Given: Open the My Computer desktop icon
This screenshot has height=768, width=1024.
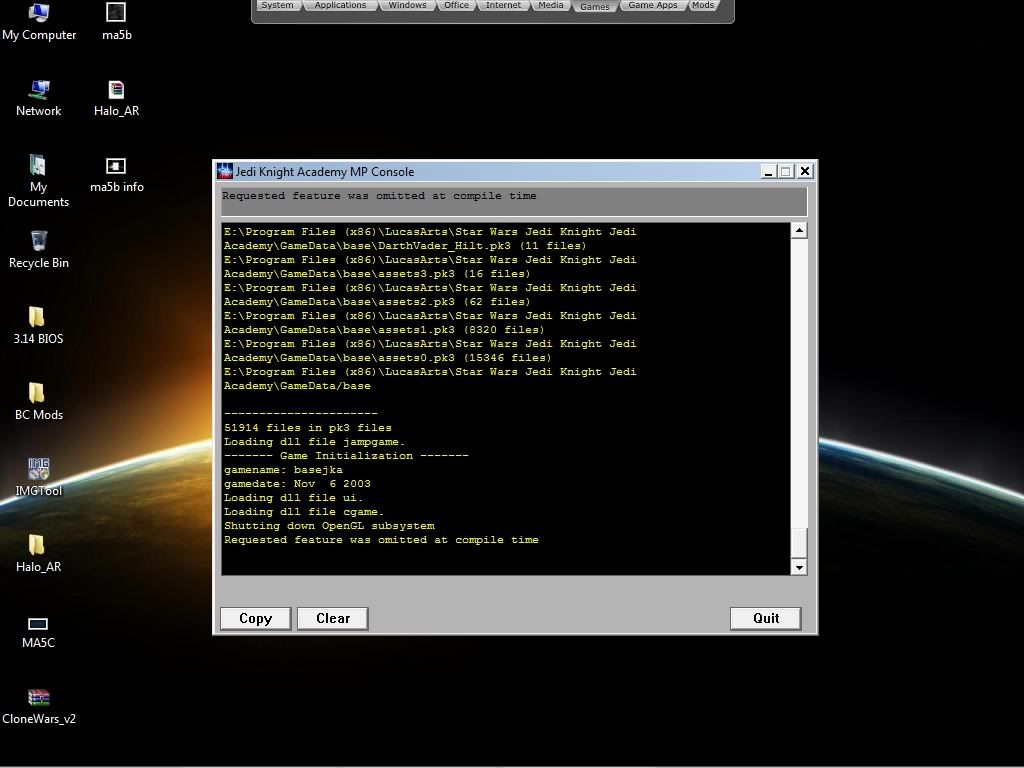Looking at the screenshot, I should (39, 22).
